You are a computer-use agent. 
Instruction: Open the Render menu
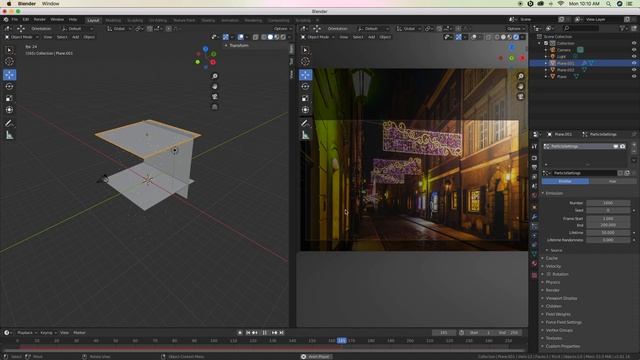pyautogui.click(x=40, y=20)
